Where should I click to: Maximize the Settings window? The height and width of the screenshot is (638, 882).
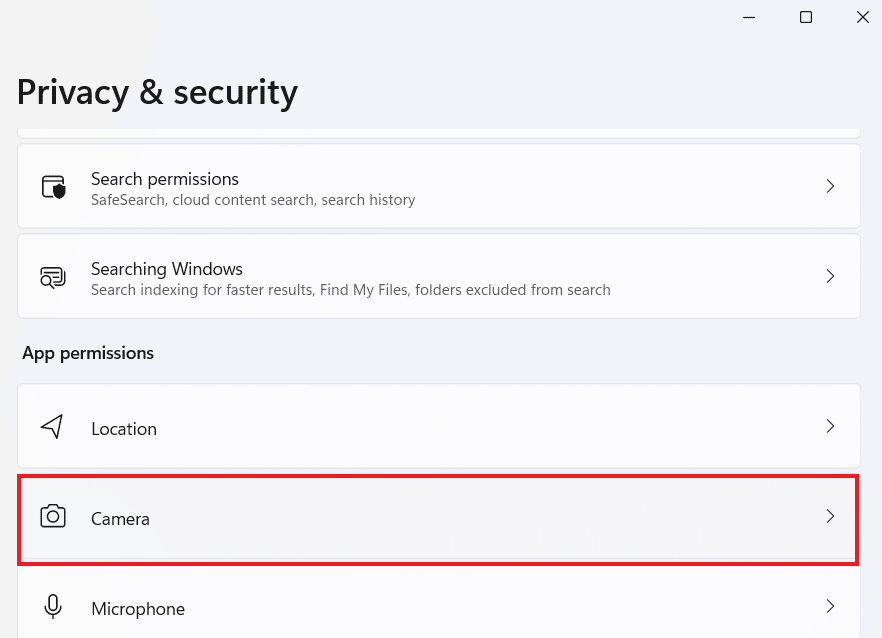click(806, 17)
